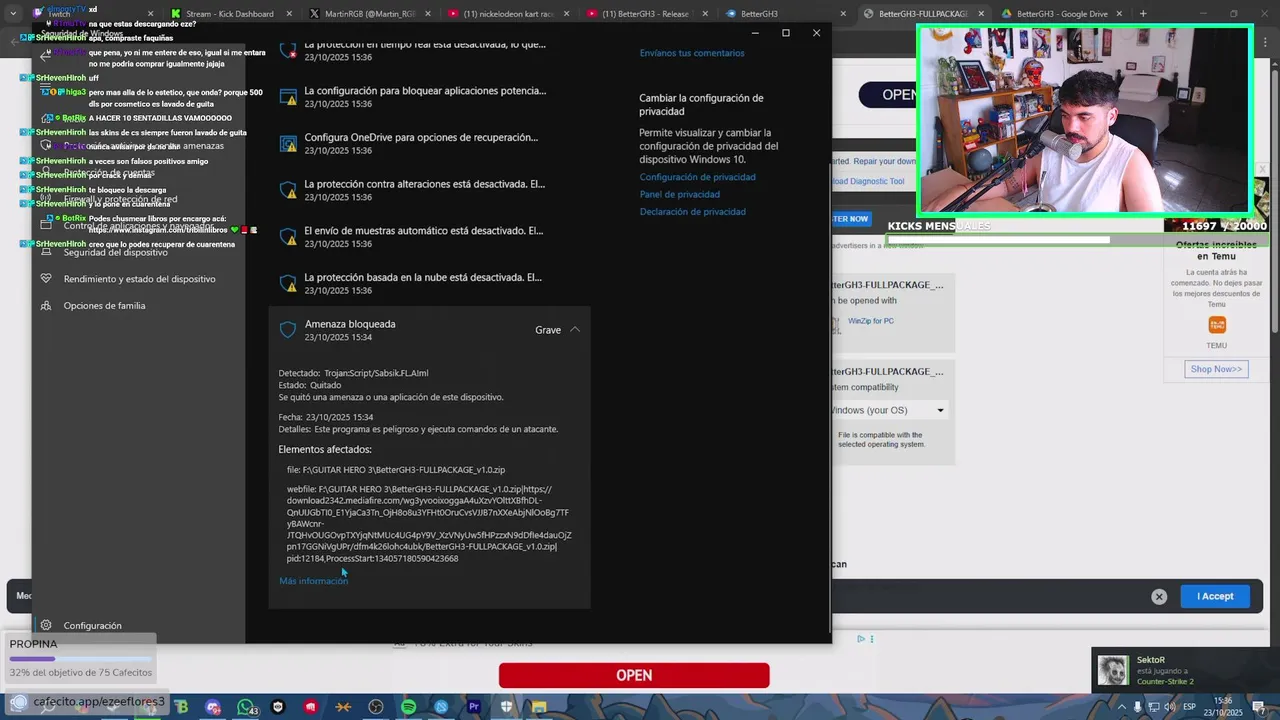Viewport: 1280px width, 720px height.
Task: Open protección basada en la nube notification
Action: pyautogui.click(x=425, y=284)
